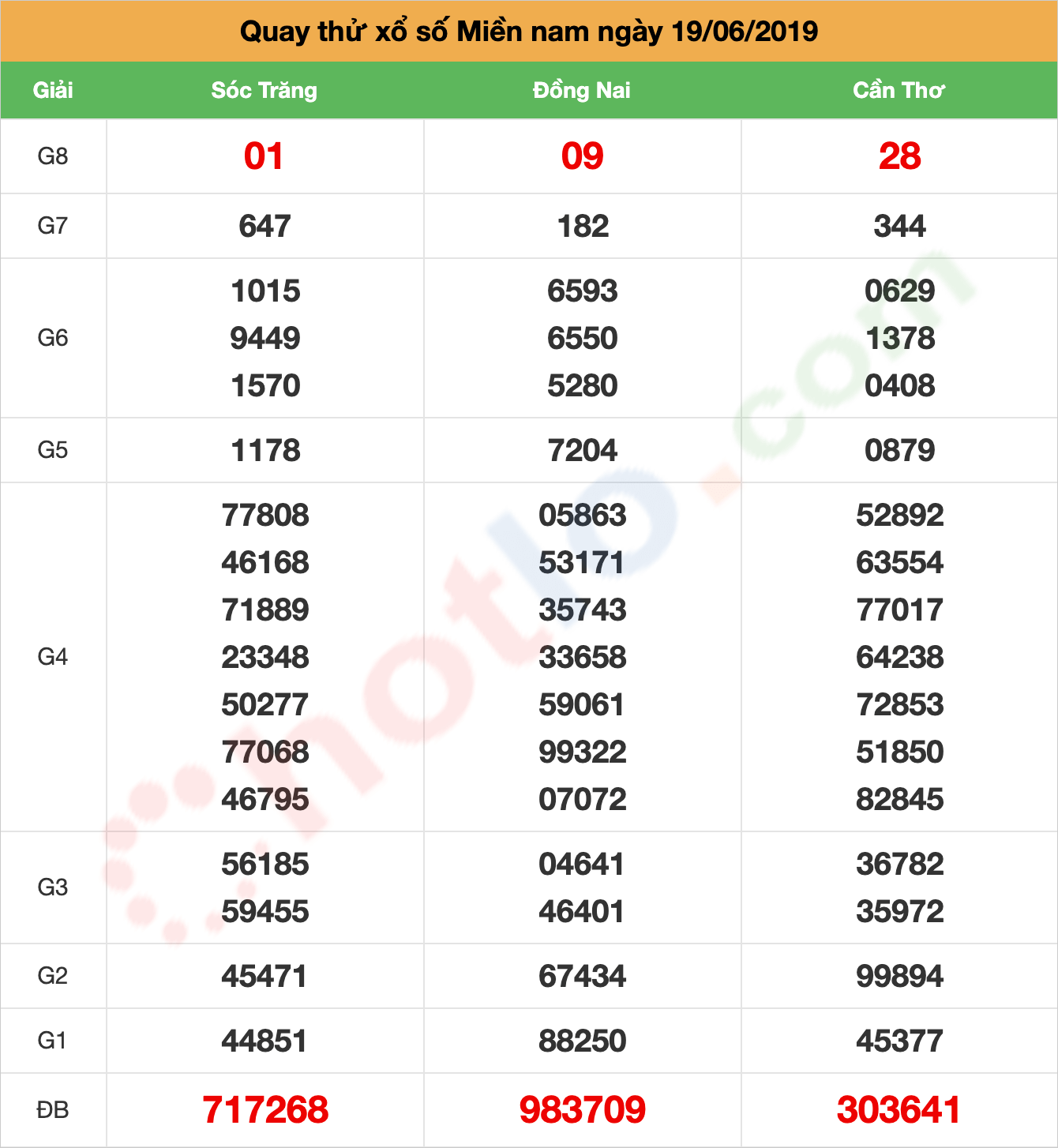This screenshot has width=1058, height=1148.
Task: Select G6 number 1015
Action: tap(265, 291)
